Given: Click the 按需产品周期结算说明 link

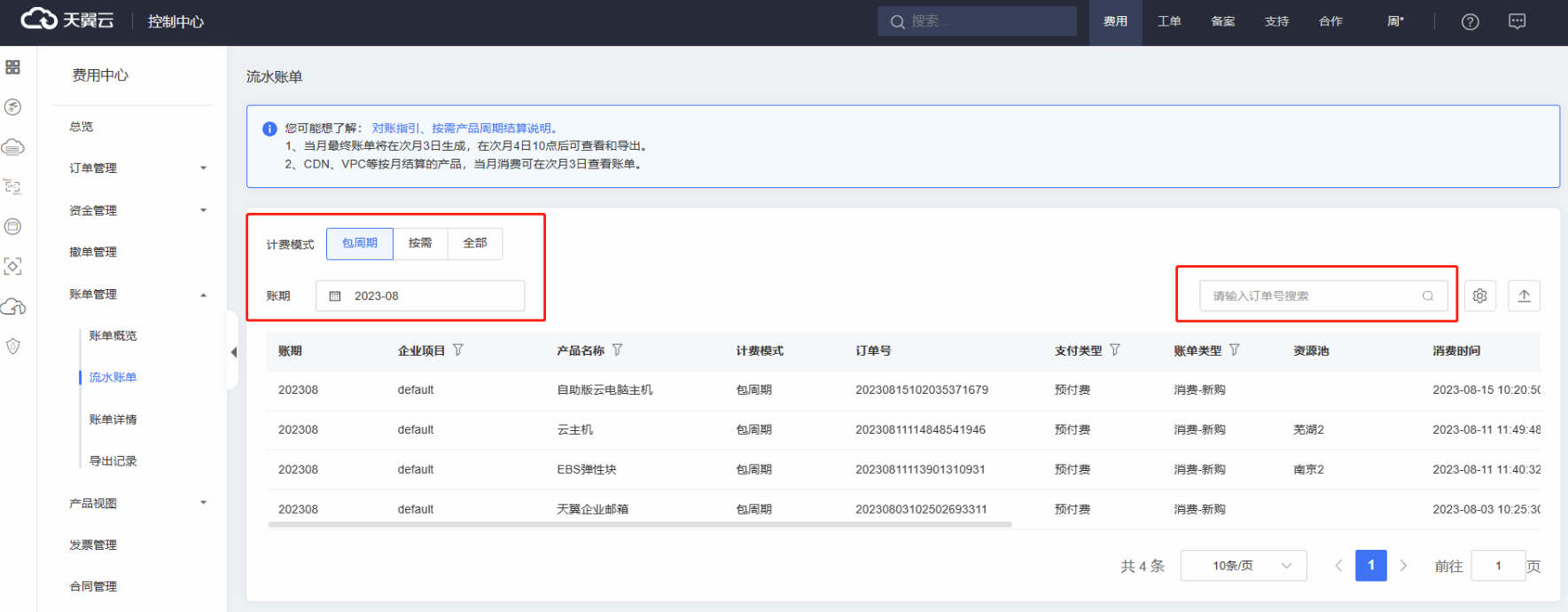Looking at the screenshot, I should coord(491,129).
